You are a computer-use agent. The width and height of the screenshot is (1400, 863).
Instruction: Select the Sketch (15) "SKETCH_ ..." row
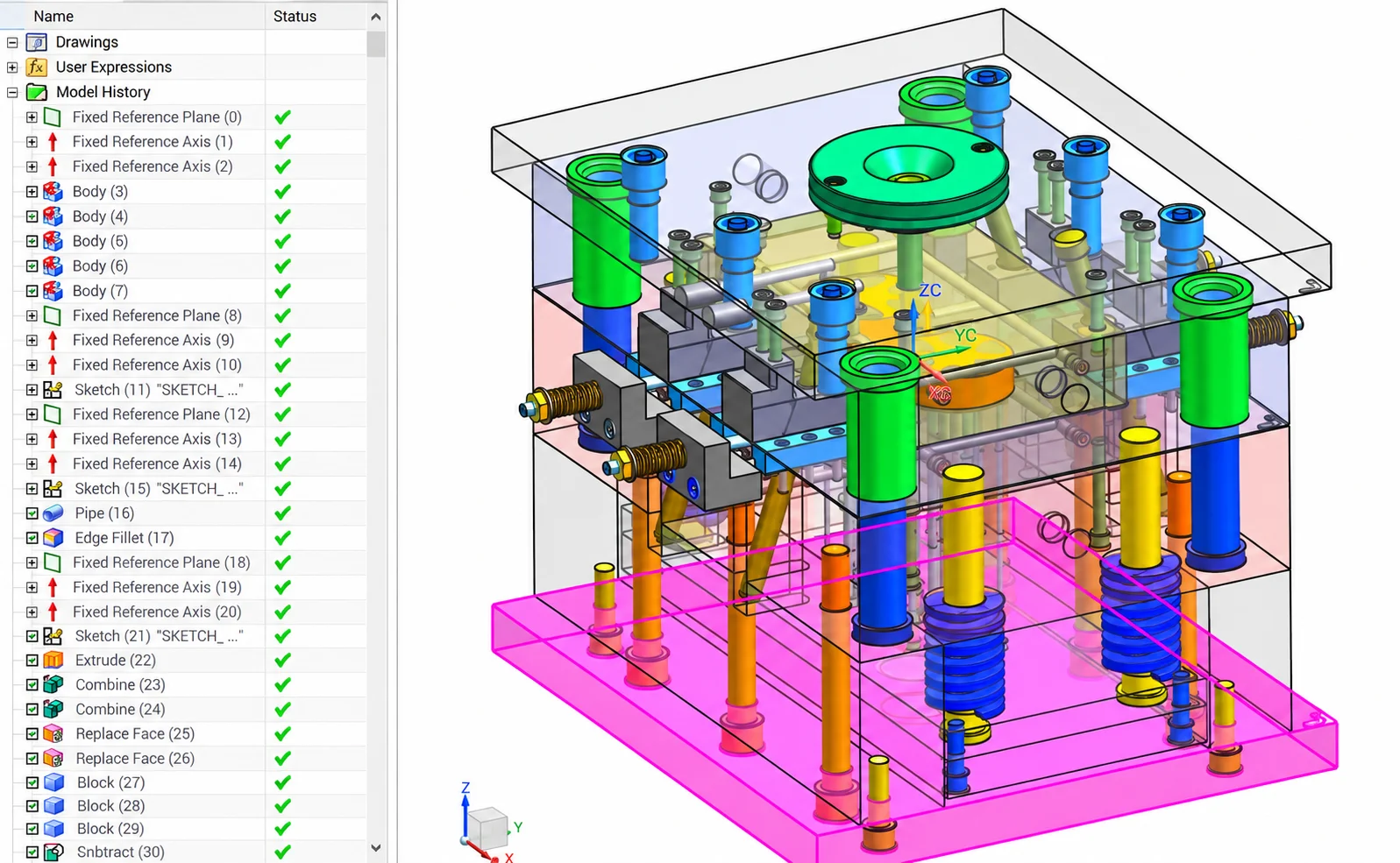pyautogui.click(x=183, y=488)
